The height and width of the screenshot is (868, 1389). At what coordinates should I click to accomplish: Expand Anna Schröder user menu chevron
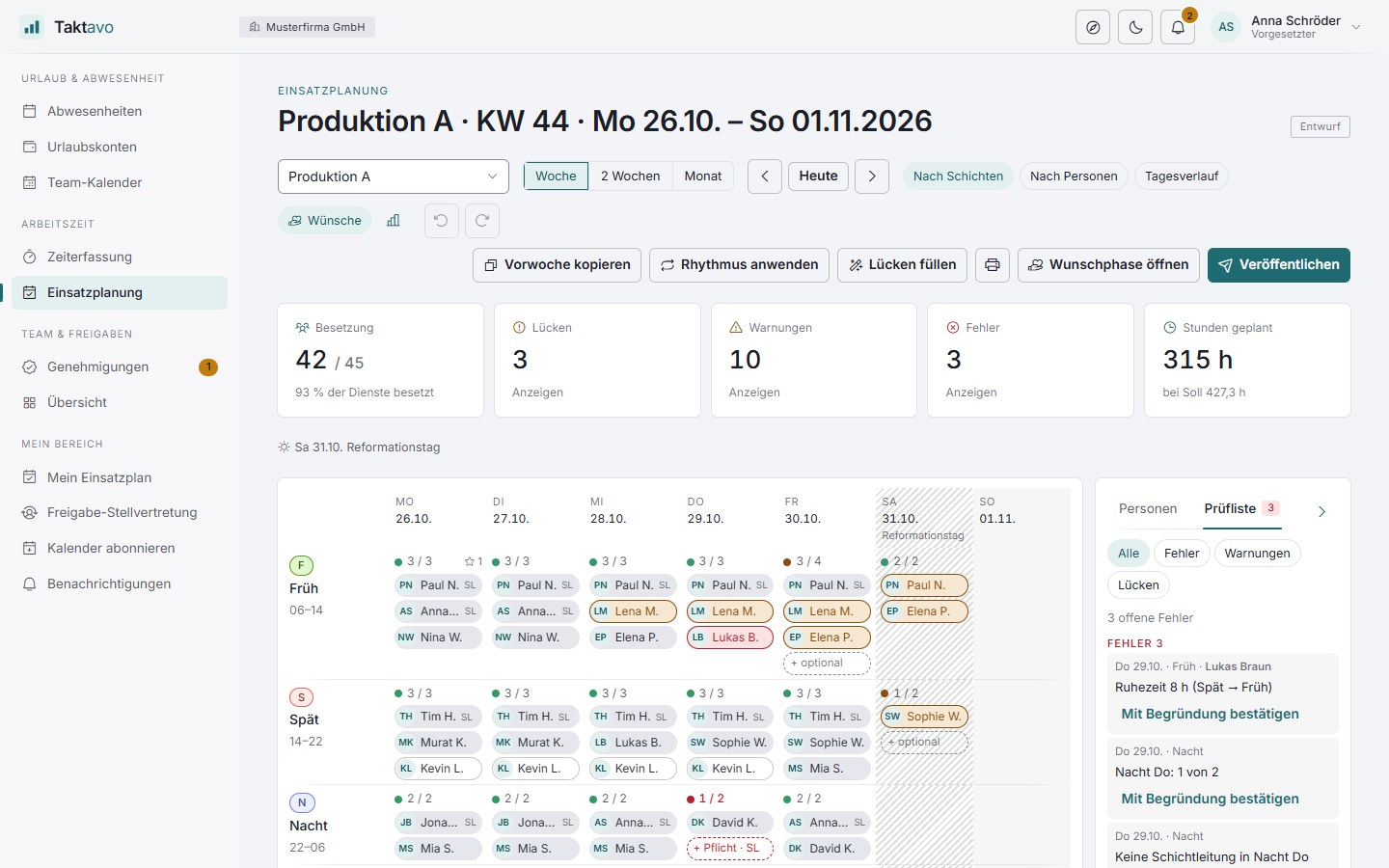pyautogui.click(x=1356, y=27)
